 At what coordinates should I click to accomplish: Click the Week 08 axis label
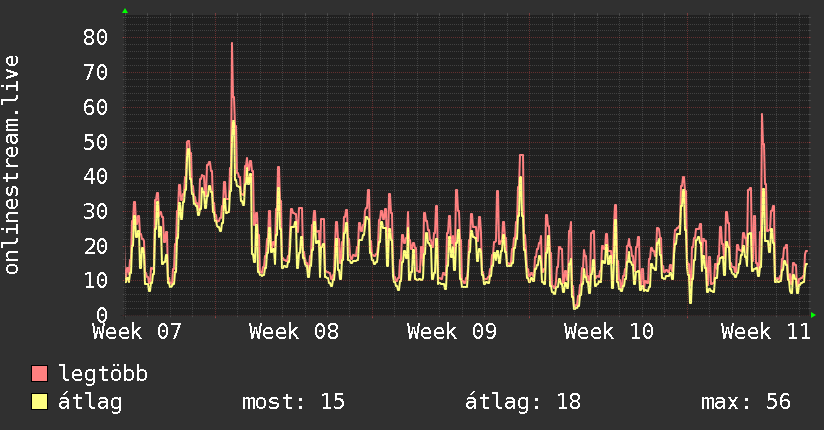[294, 332]
